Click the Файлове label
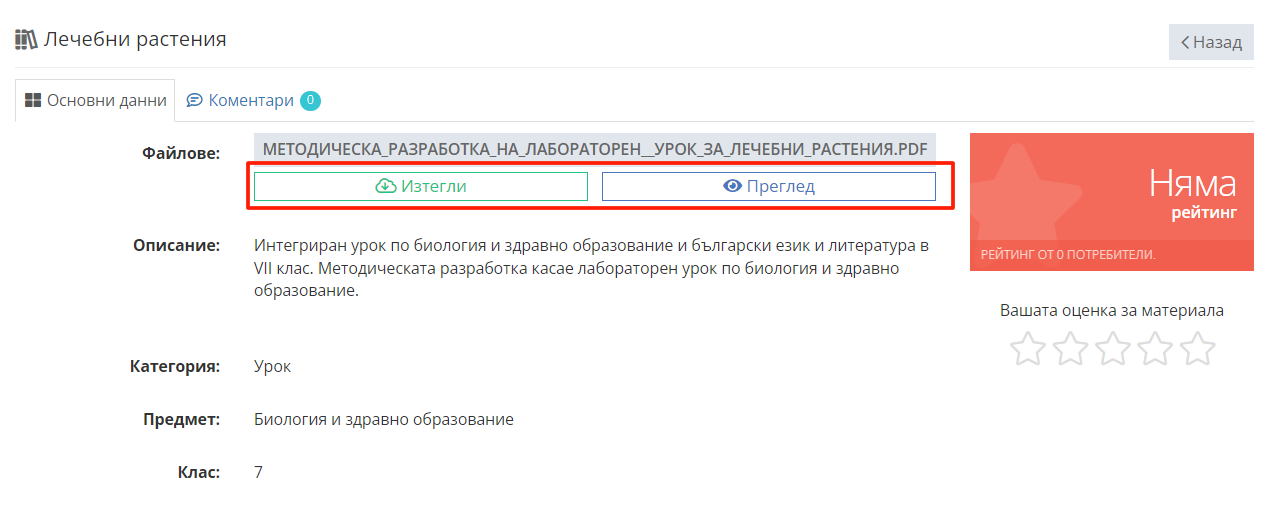 pyautogui.click(x=181, y=154)
